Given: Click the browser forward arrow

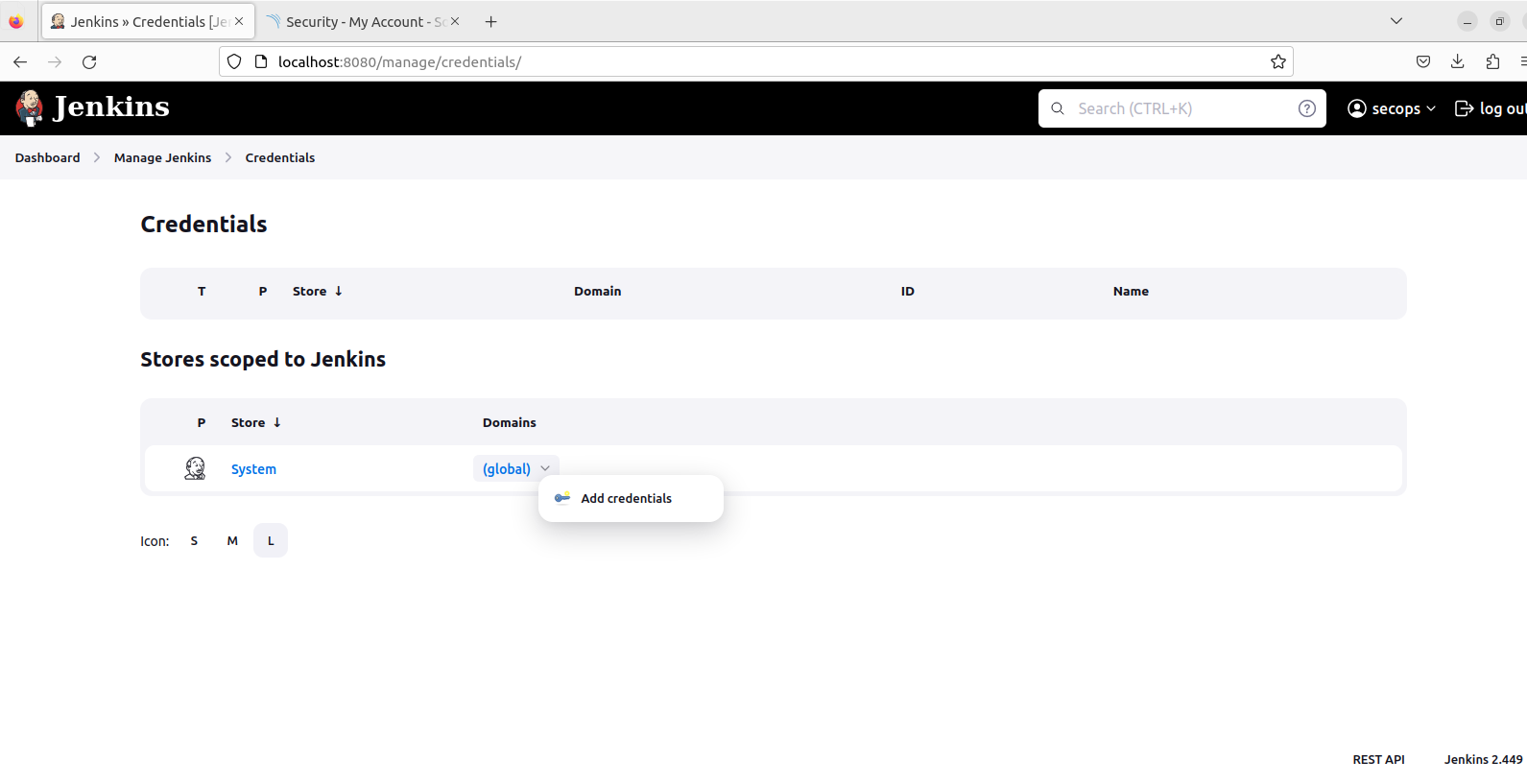Looking at the screenshot, I should 55,61.
